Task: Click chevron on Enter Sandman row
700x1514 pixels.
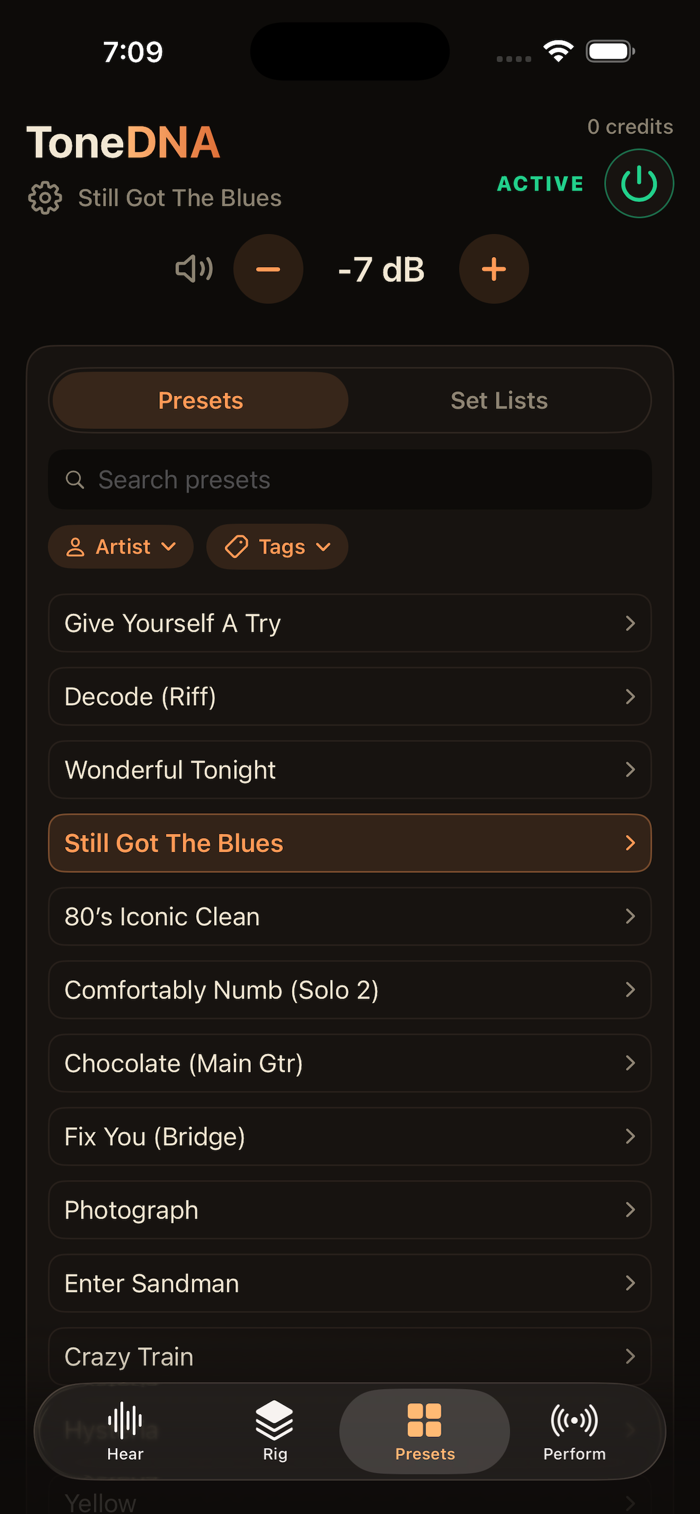Action: click(630, 1283)
